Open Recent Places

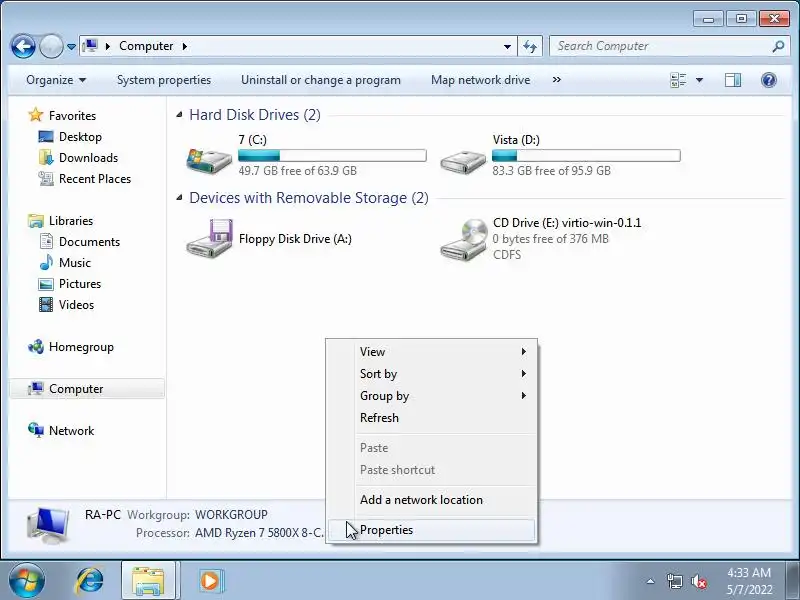click(95, 179)
